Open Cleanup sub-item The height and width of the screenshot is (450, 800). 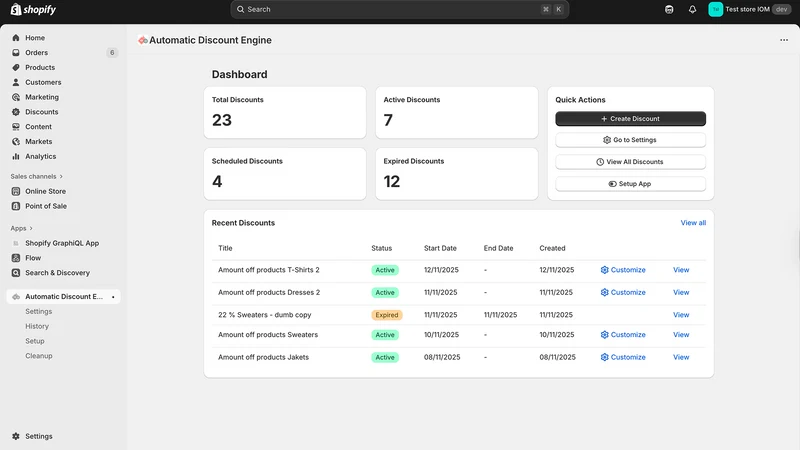pyautogui.click(x=39, y=356)
